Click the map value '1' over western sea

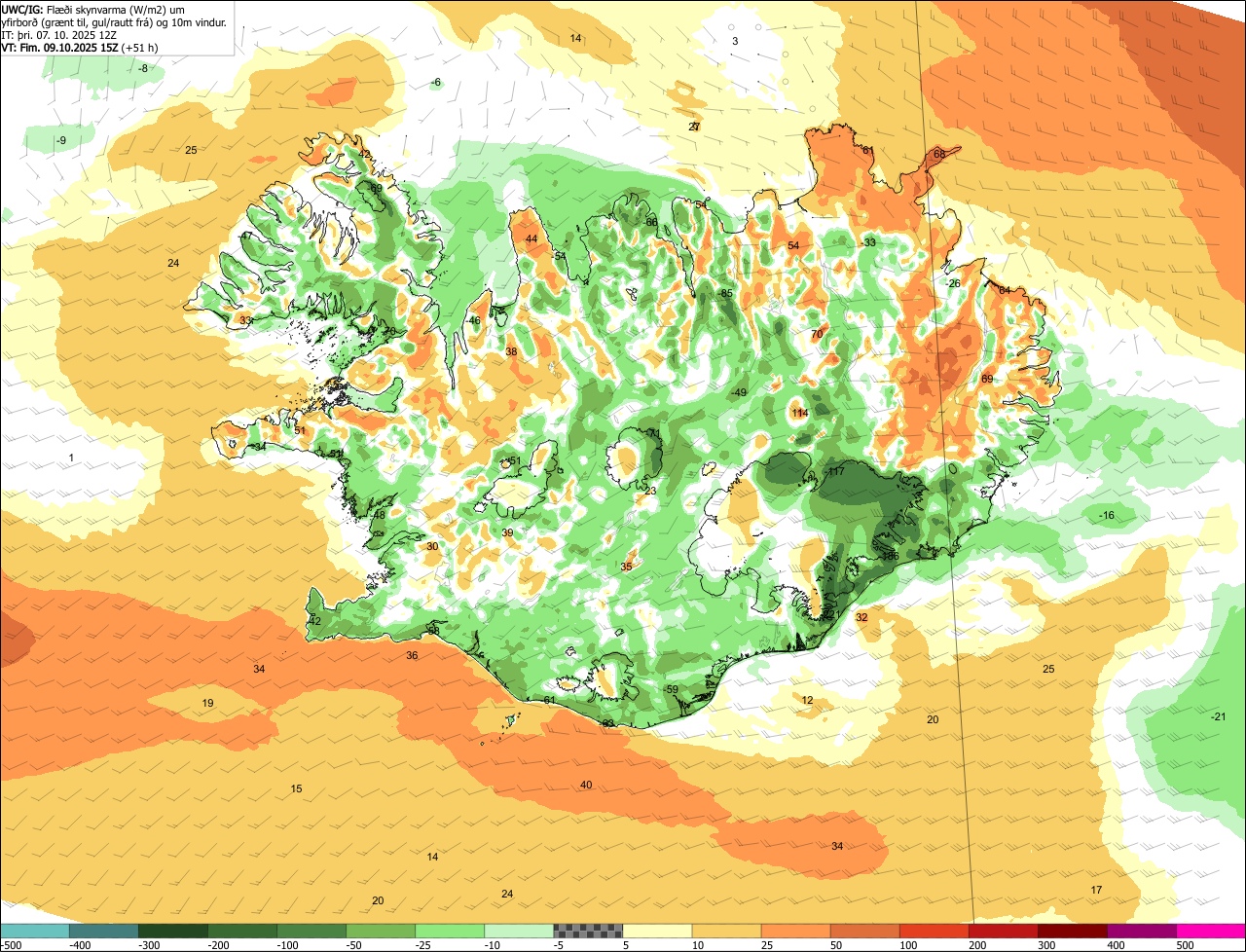(x=71, y=458)
